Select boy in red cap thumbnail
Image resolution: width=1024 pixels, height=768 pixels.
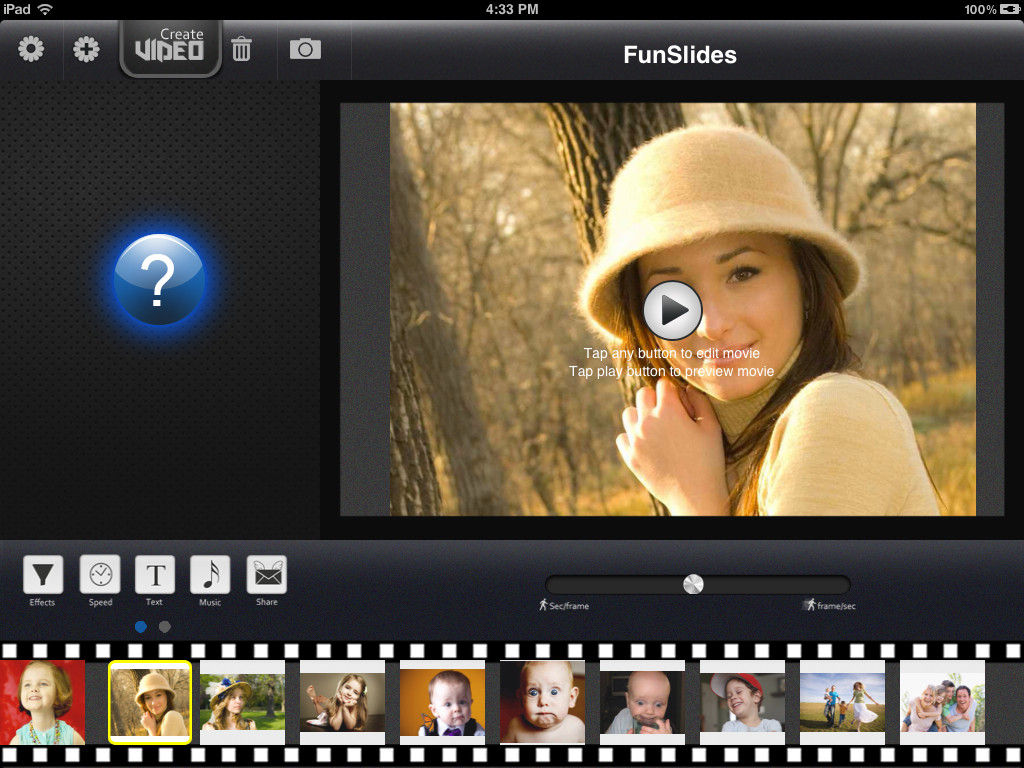point(743,702)
